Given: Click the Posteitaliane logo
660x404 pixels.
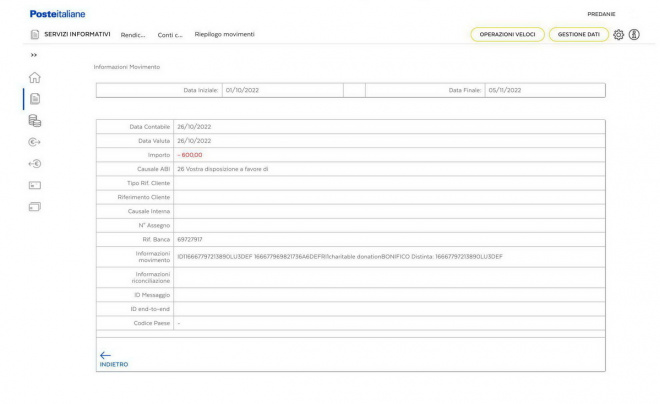Looking at the screenshot, I should [x=57, y=13].
